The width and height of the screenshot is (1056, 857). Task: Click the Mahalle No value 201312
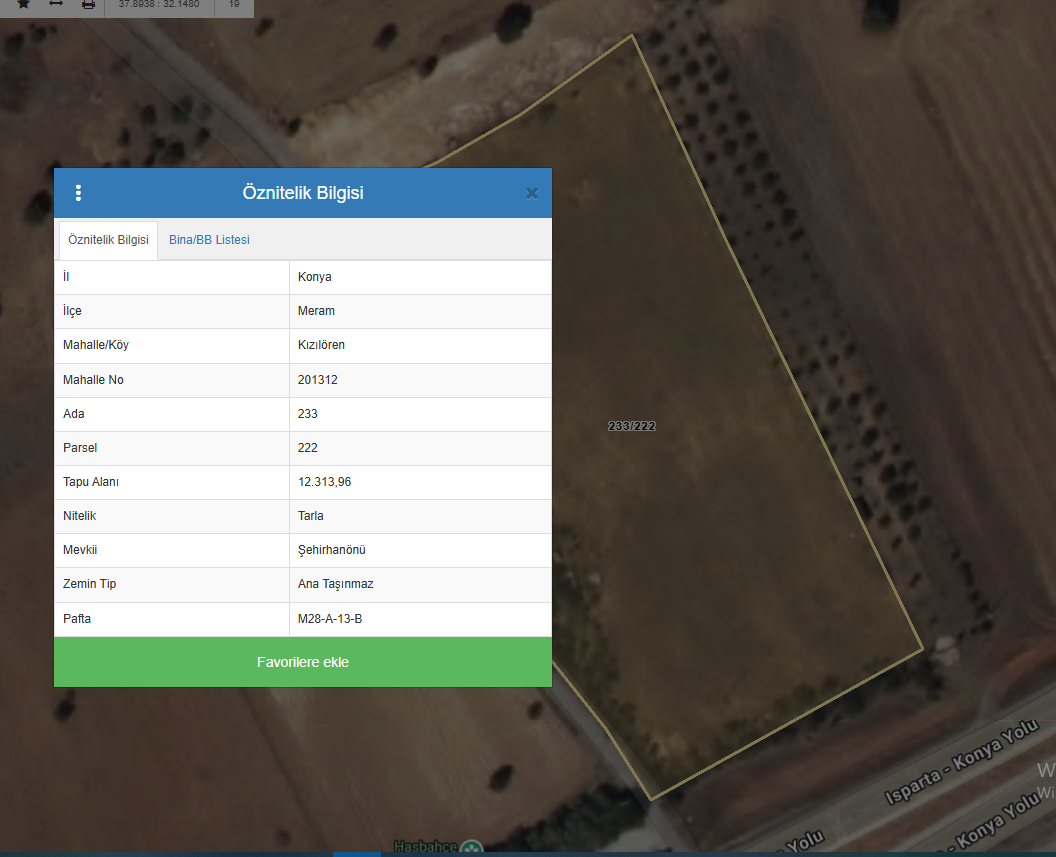[x=317, y=380]
